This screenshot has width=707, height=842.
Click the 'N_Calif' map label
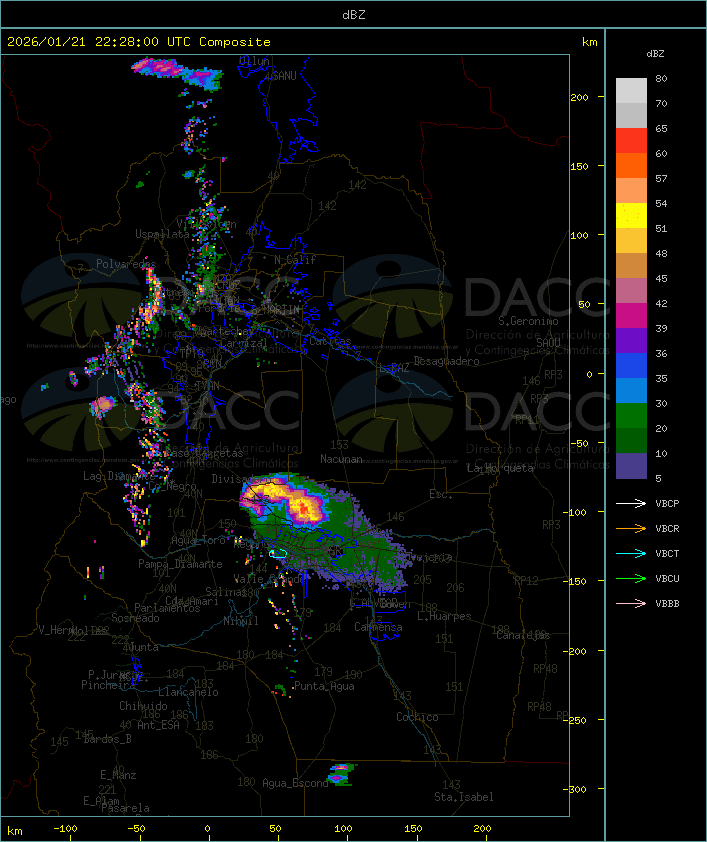295,260
